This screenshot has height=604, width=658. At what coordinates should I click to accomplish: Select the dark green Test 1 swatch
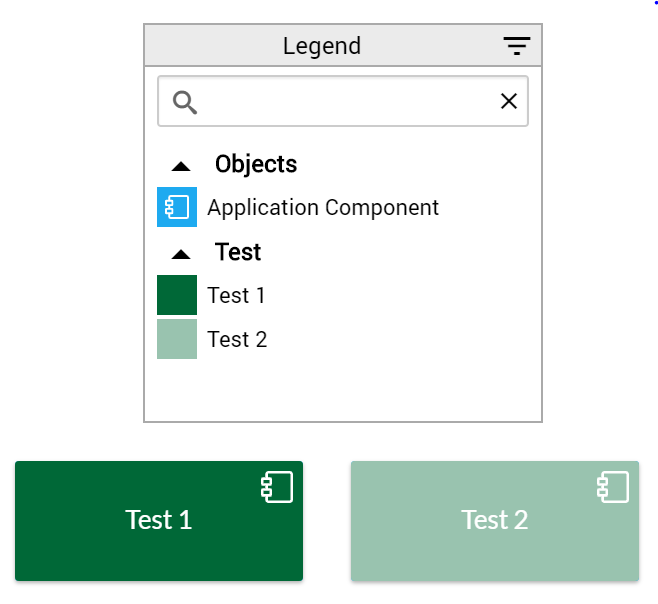click(x=177, y=295)
